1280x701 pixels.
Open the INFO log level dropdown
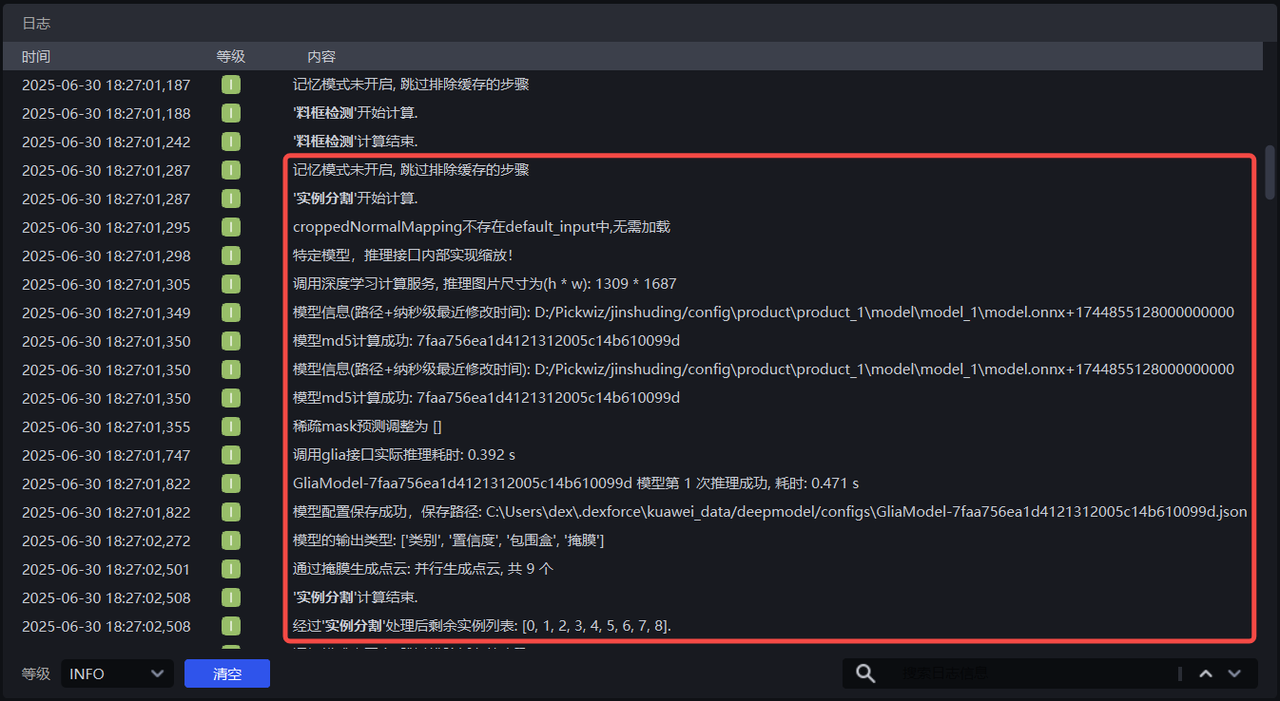click(x=117, y=674)
